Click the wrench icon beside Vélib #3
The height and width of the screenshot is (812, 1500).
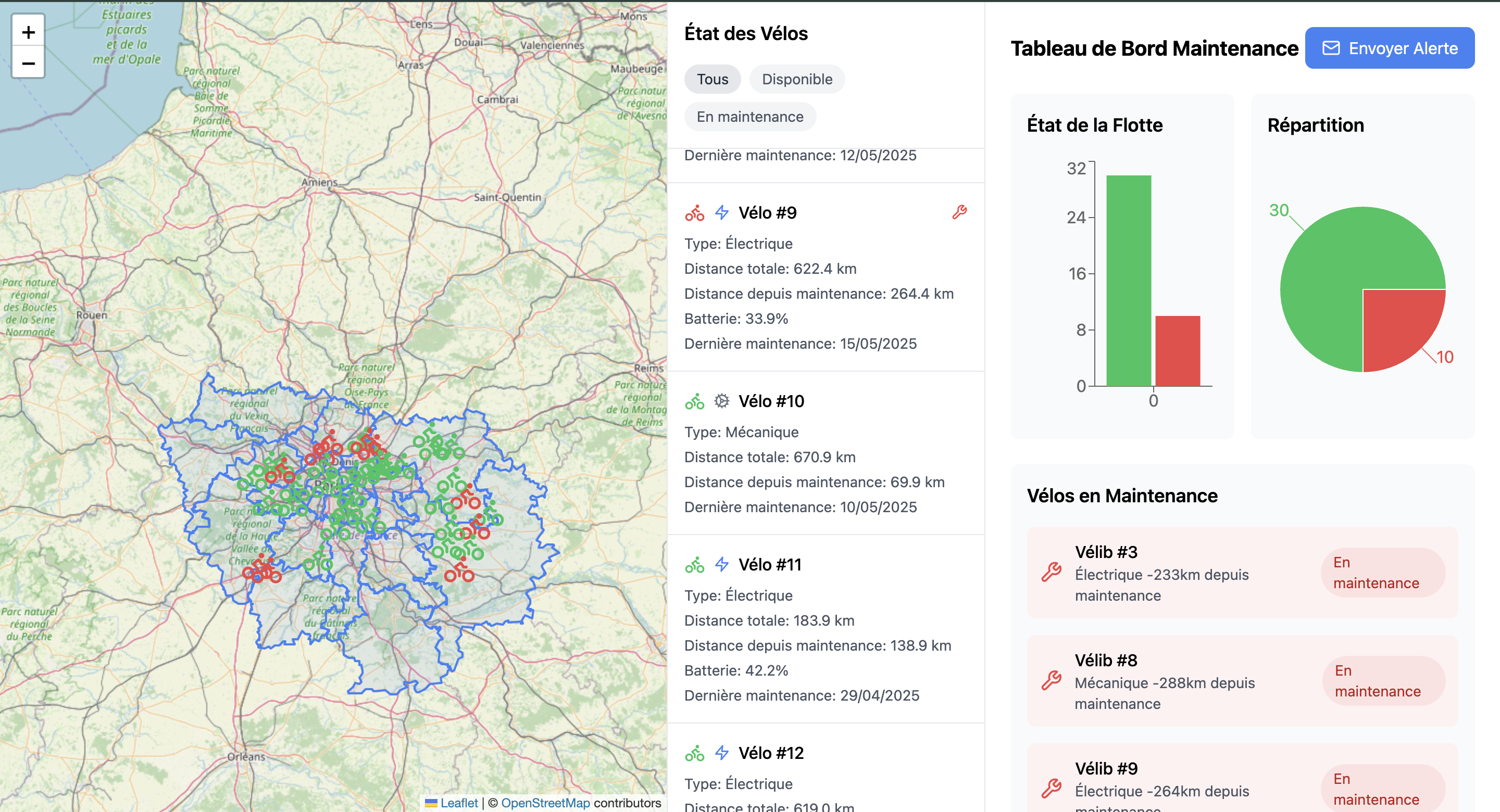click(x=1052, y=575)
